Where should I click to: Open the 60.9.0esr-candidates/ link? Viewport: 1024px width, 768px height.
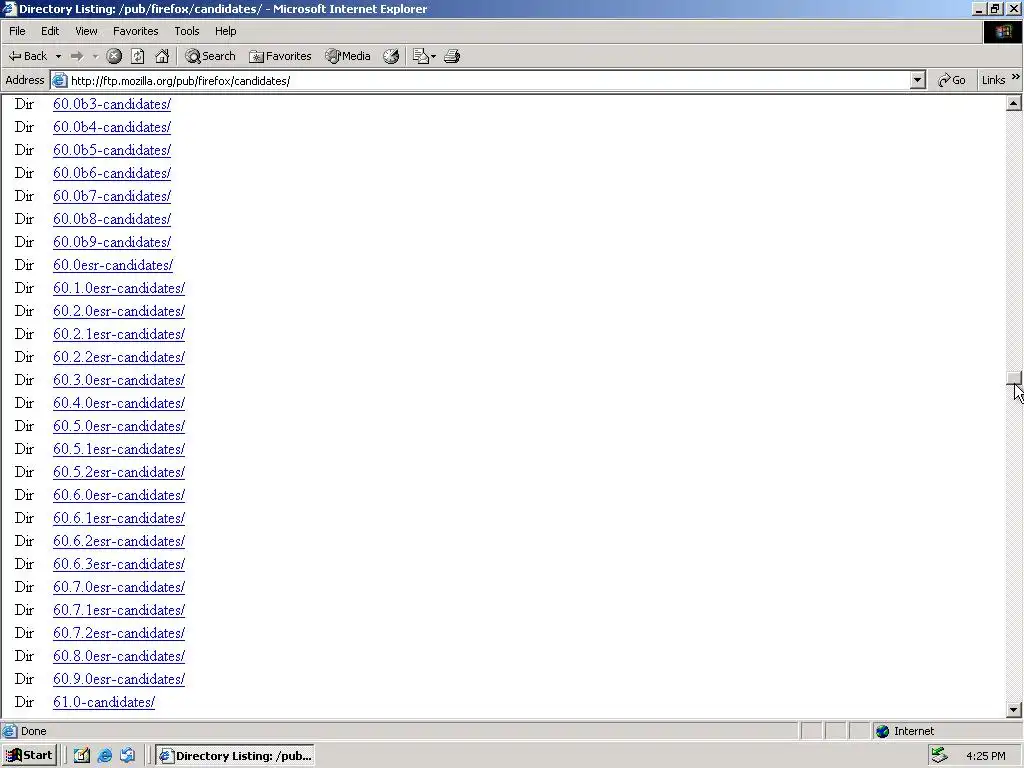119,679
